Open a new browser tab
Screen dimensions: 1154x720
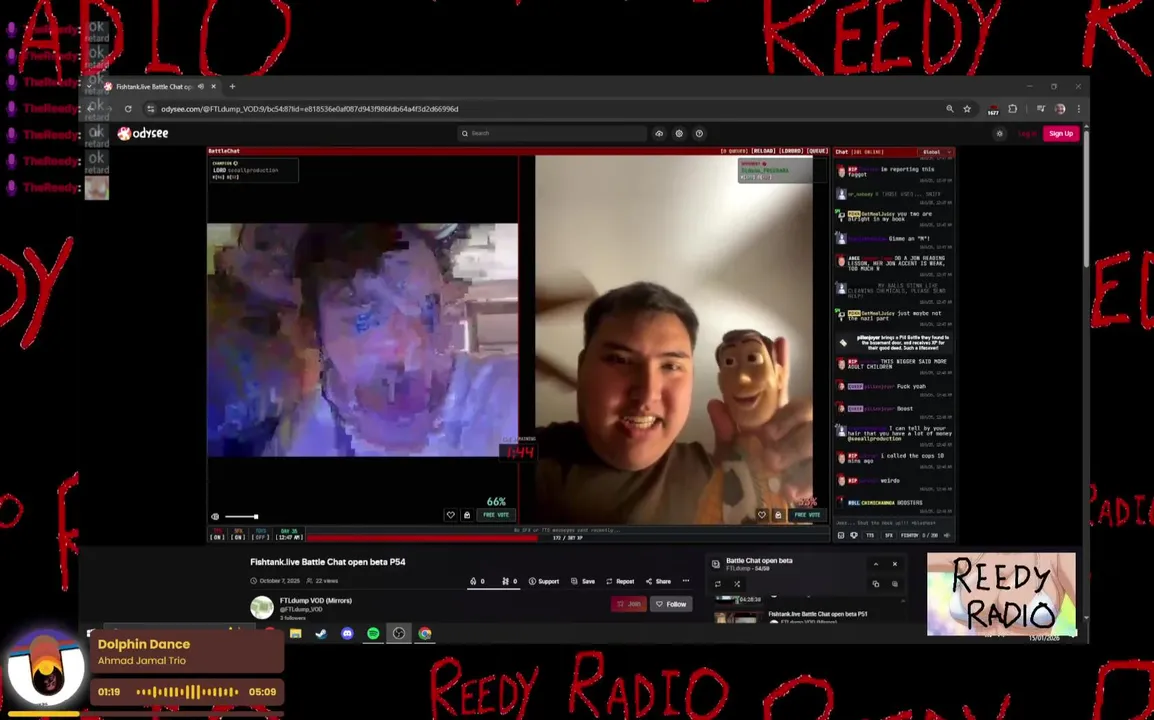[x=233, y=86]
